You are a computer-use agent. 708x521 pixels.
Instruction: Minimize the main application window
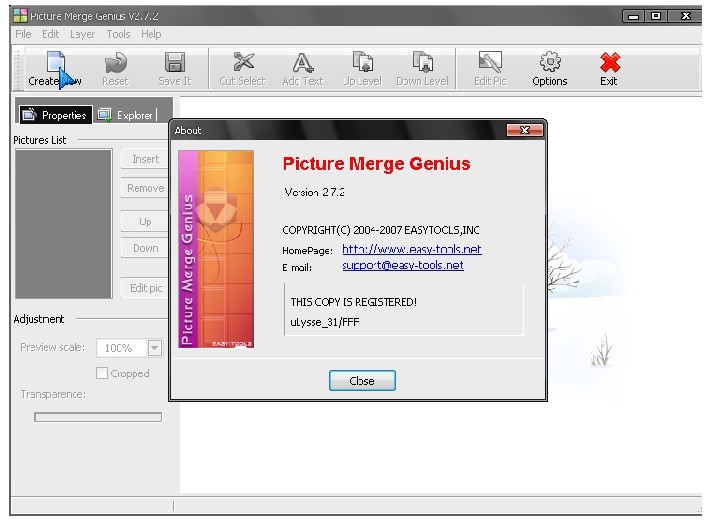point(633,16)
